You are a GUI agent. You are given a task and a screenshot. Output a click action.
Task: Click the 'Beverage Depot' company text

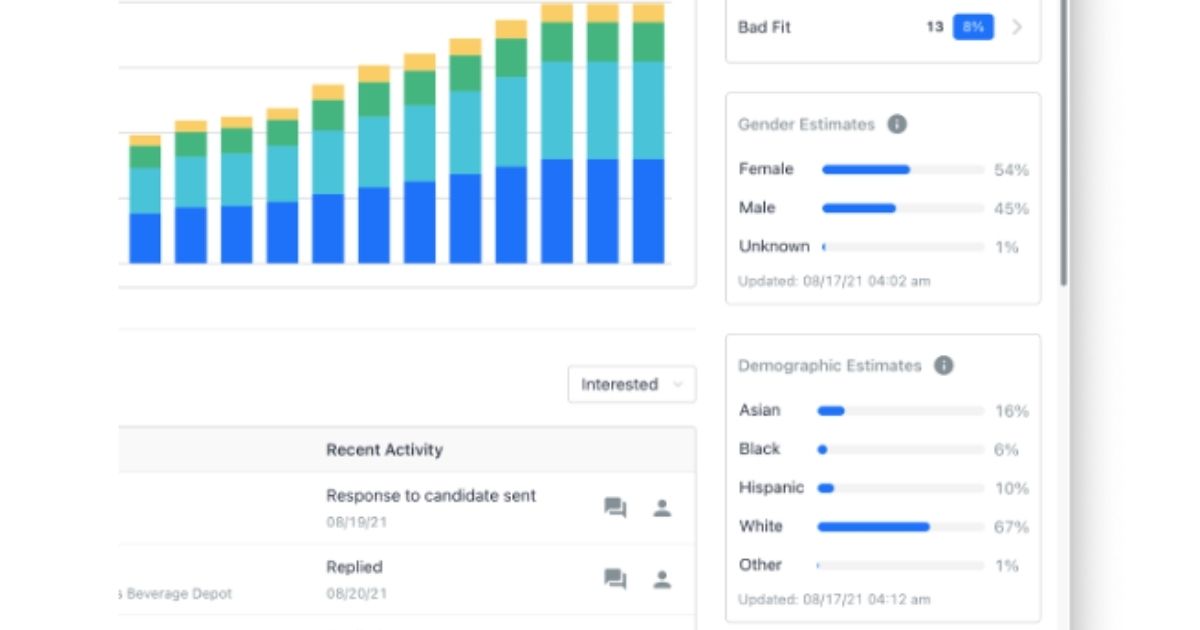181,594
